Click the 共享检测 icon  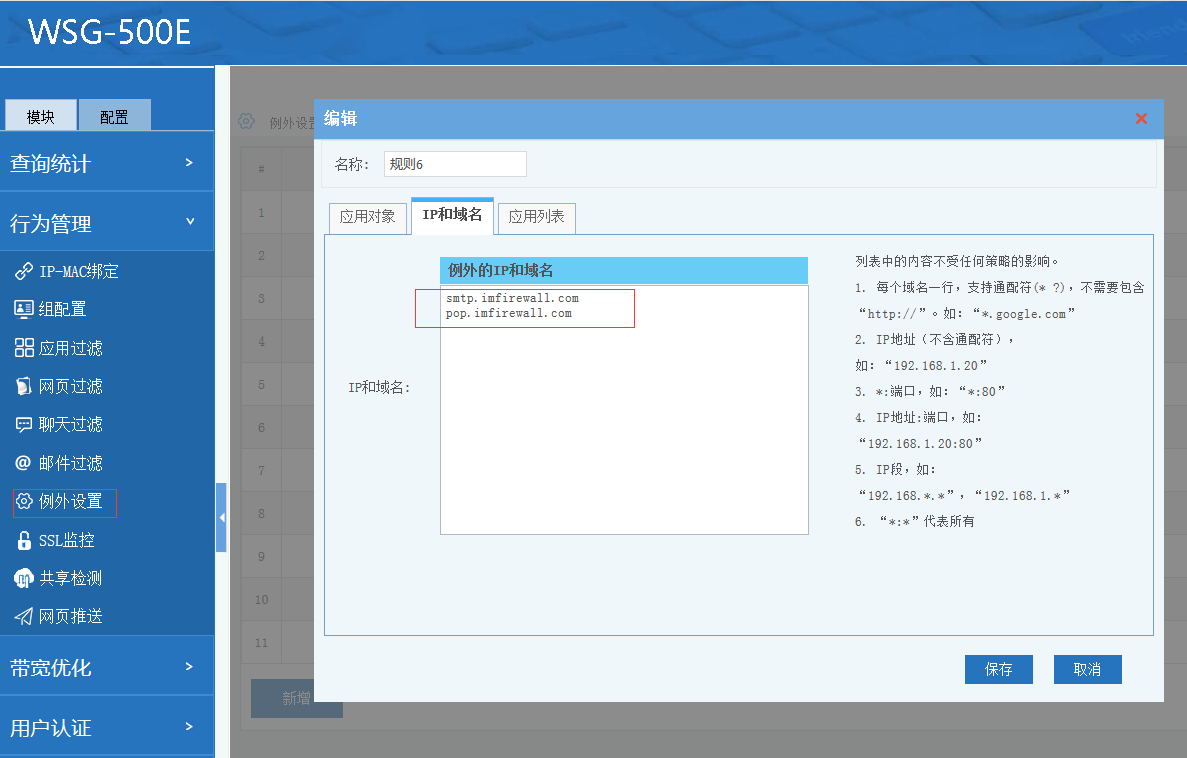click(x=24, y=578)
